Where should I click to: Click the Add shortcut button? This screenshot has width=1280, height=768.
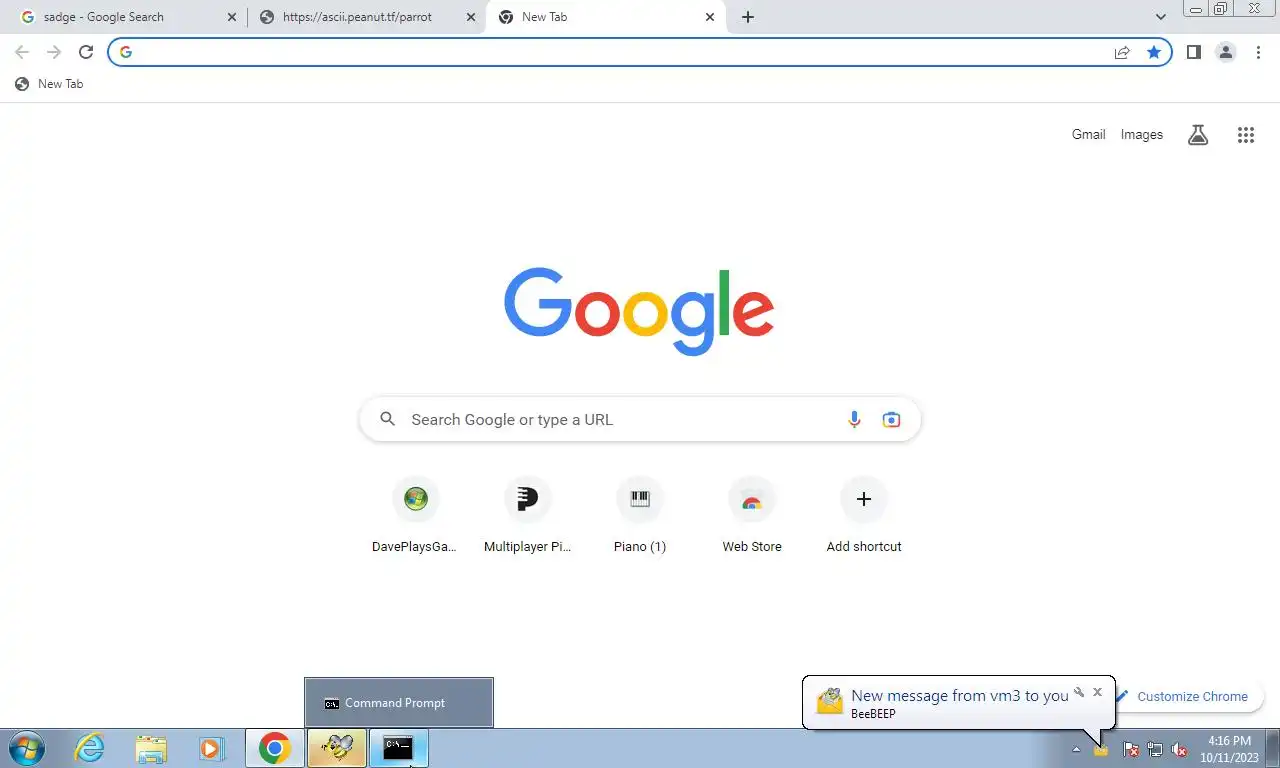click(864, 516)
